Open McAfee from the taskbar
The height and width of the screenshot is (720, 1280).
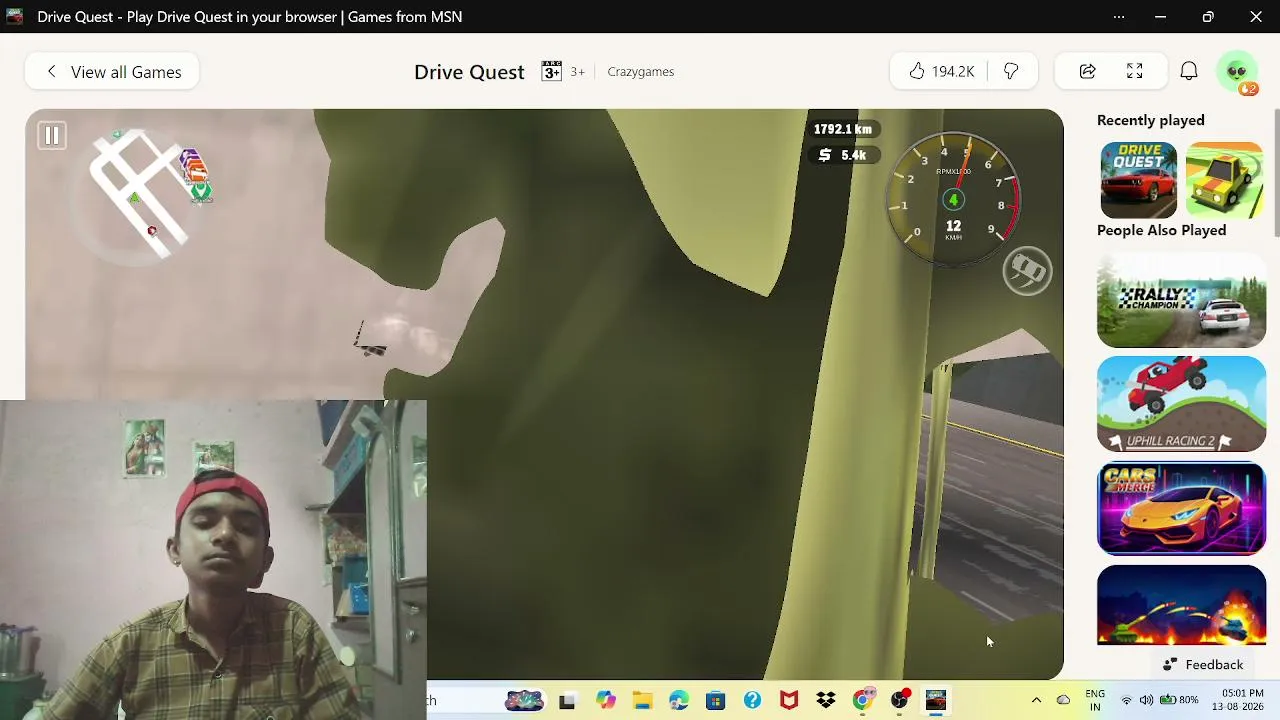click(789, 700)
